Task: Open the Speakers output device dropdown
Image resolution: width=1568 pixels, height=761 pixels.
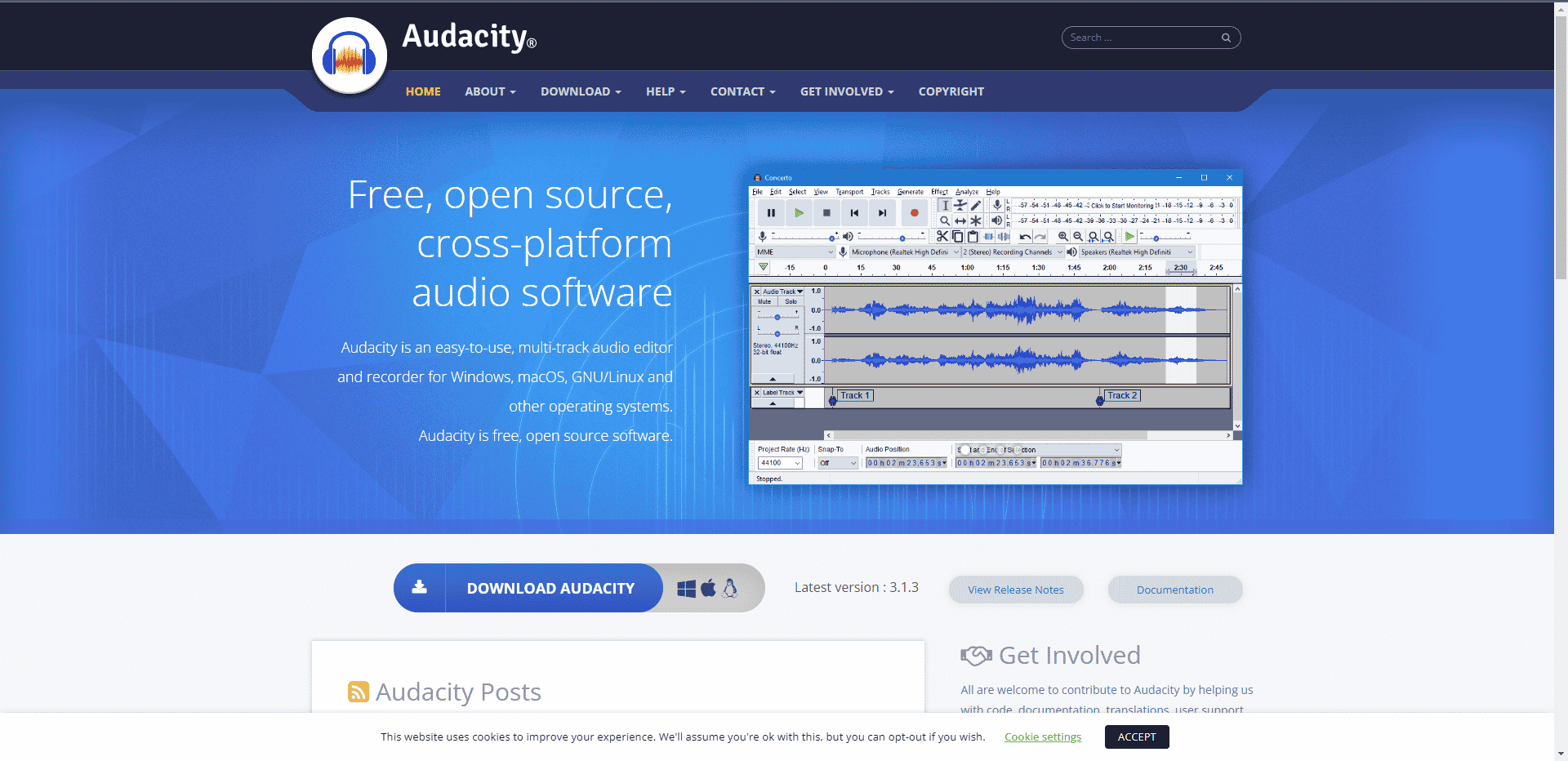Action: (x=1137, y=251)
